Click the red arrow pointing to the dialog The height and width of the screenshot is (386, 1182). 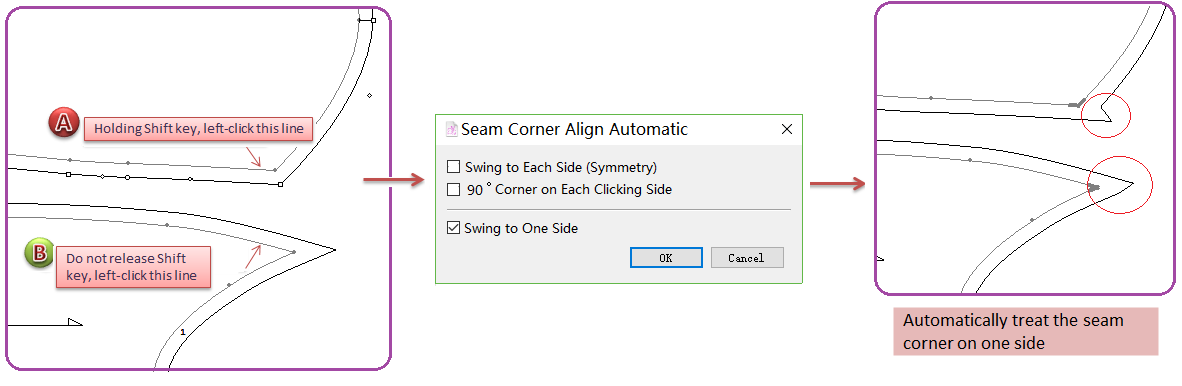pyautogui.click(x=394, y=179)
